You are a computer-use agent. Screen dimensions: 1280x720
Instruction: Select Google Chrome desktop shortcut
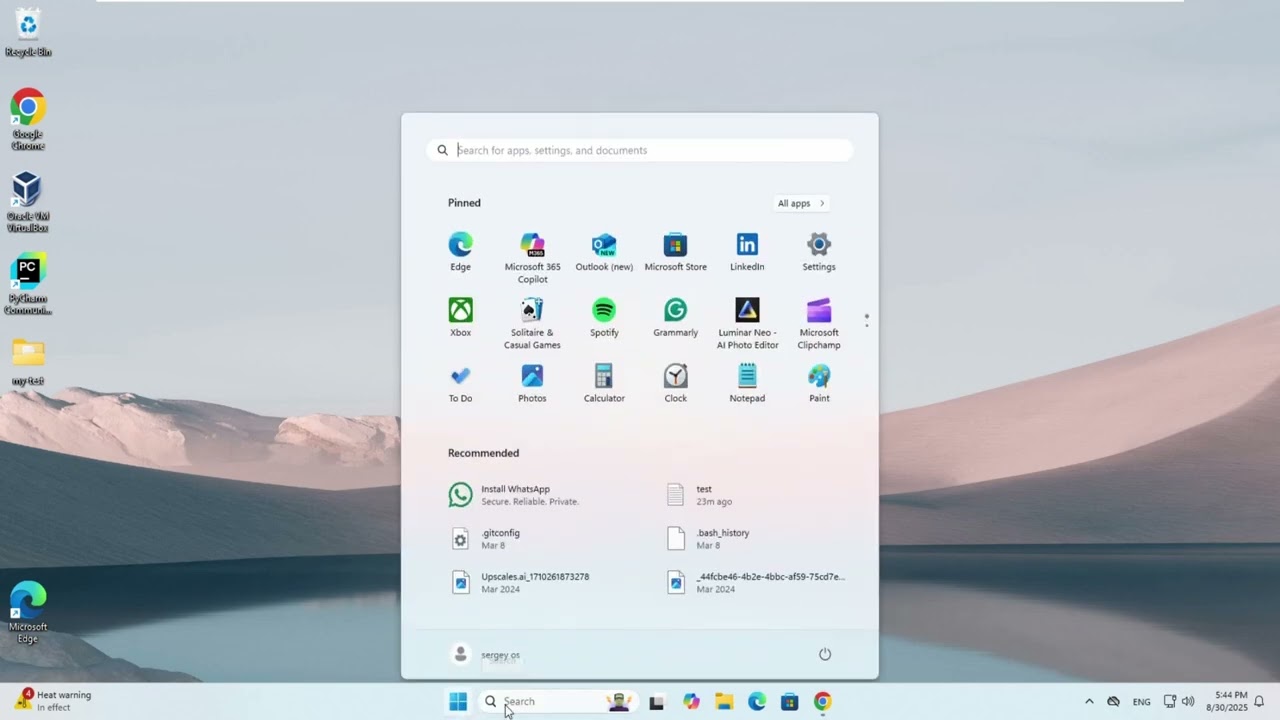point(28,120)
